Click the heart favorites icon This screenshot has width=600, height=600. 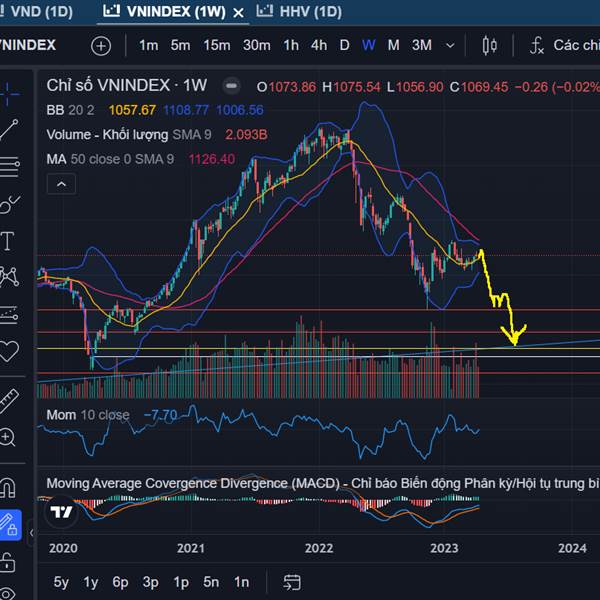9,351
